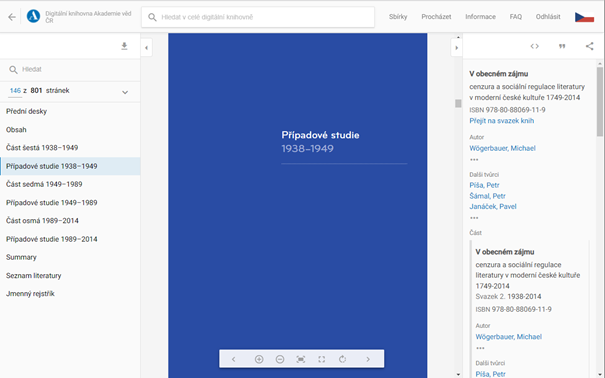Click the sidebar search magnifier icon
Image resolution: width=605 pixels, height=378 pixels.
pos(14,70)
